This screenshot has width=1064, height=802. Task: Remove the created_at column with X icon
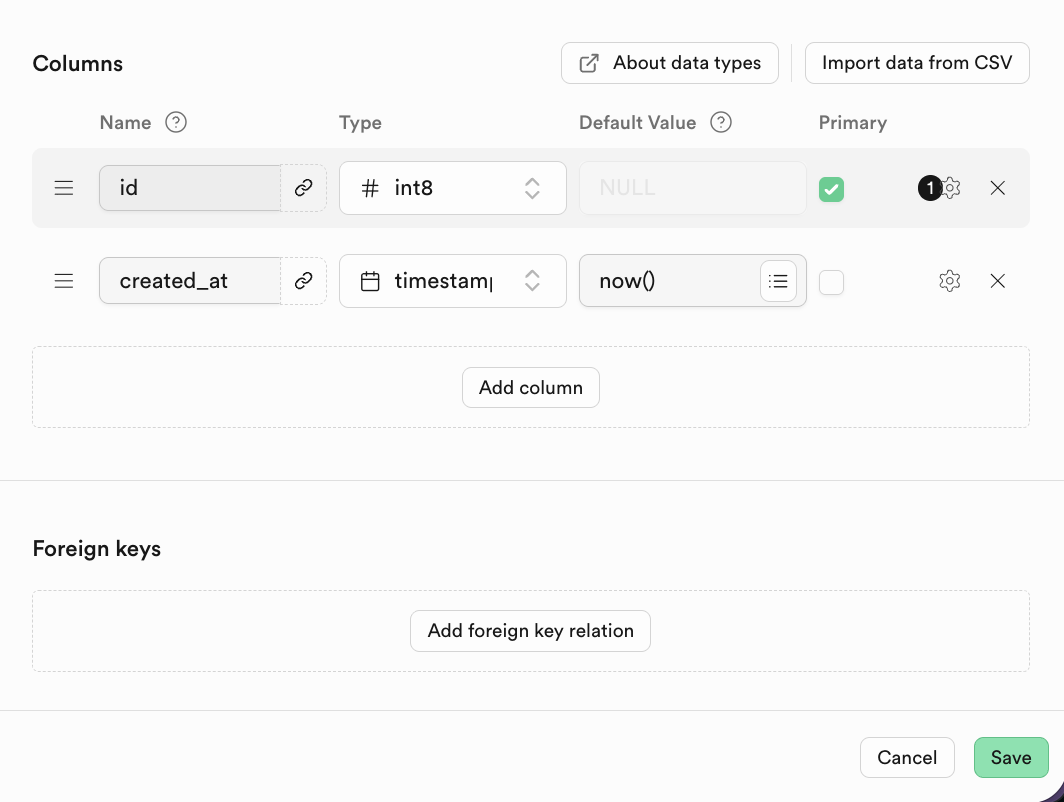click(997, 281)
